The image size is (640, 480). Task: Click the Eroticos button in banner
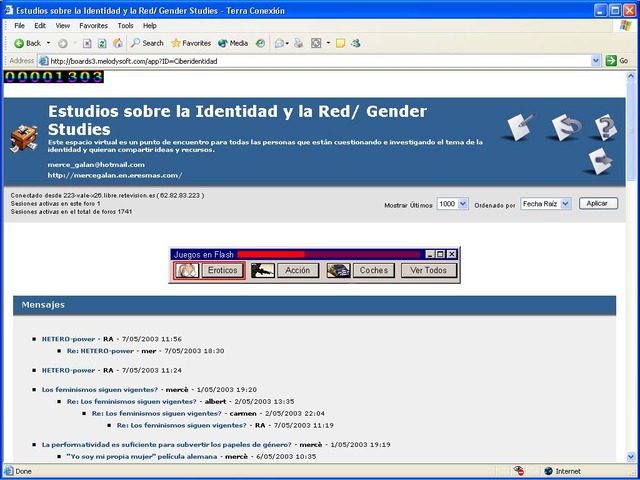222,270
